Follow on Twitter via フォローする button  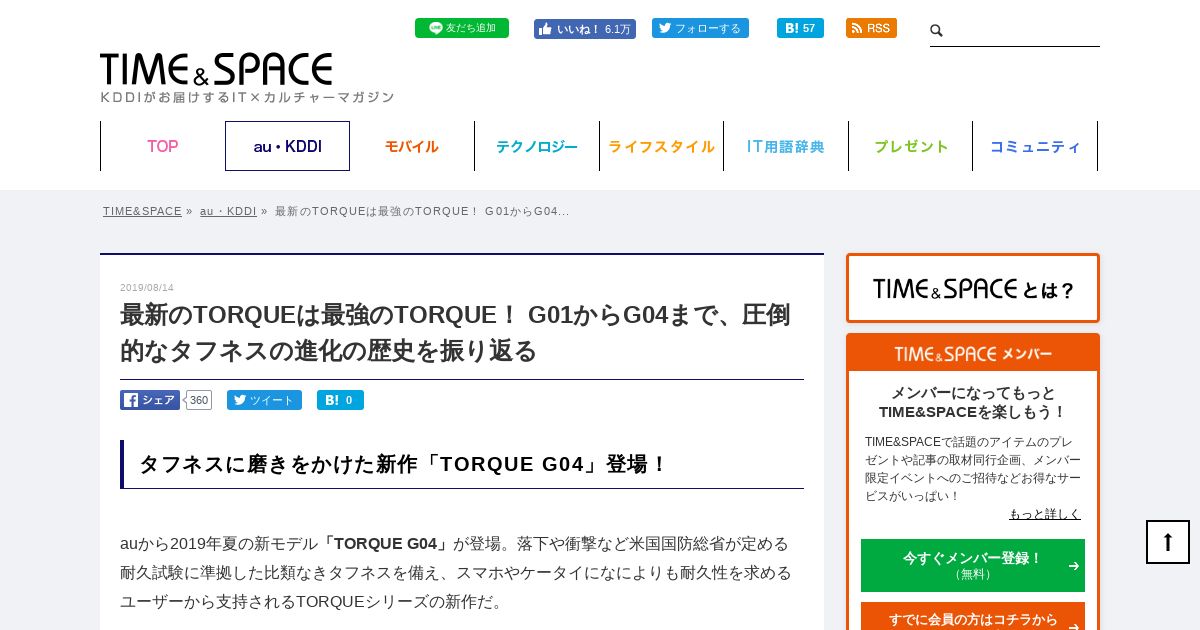(x=700, y=28)
